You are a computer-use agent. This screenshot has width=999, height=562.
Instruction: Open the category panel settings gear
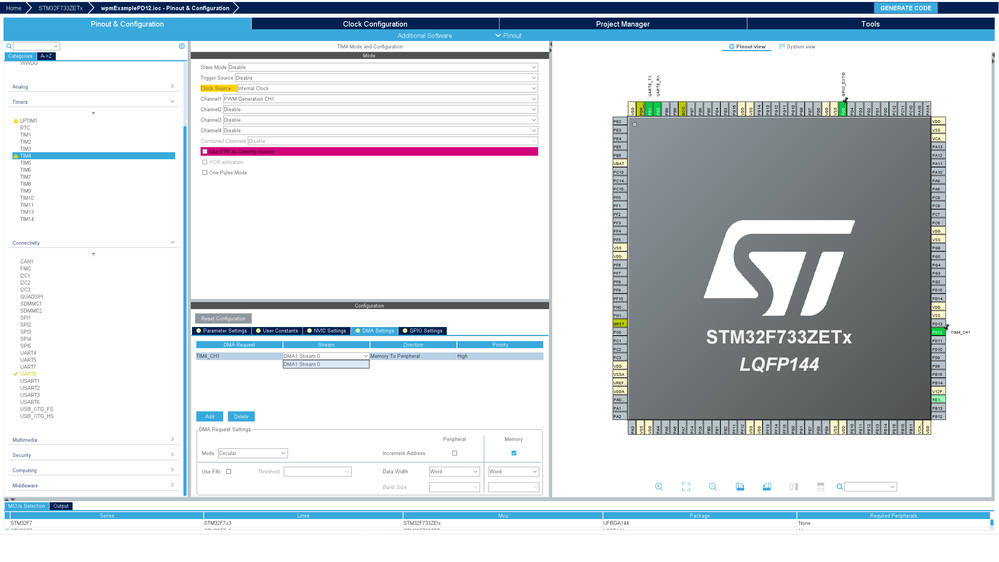coord(182,46)
